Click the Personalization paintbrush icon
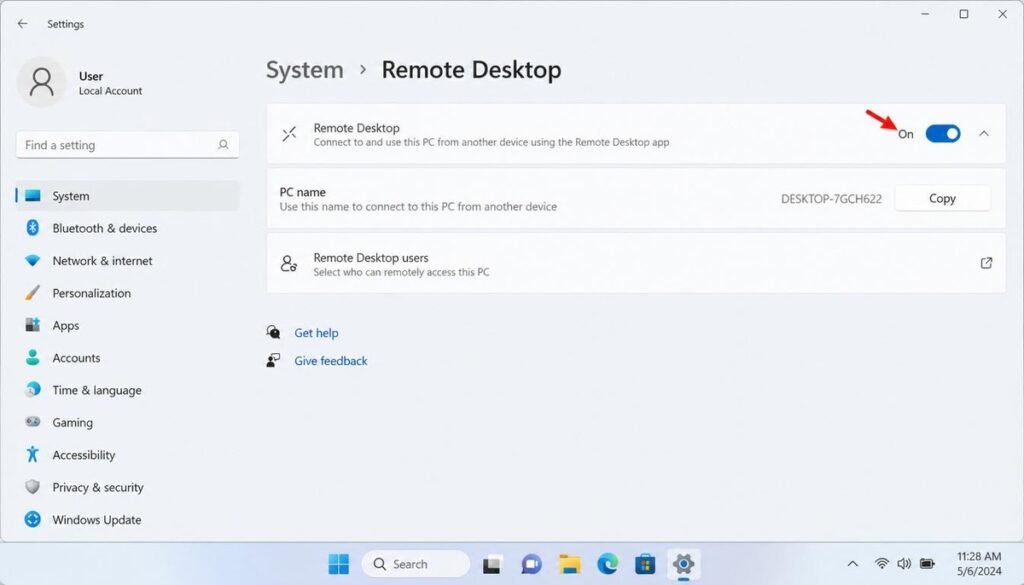Image resolution: width=1024 pixels, height=585 pixels. (x=33, y=292)
